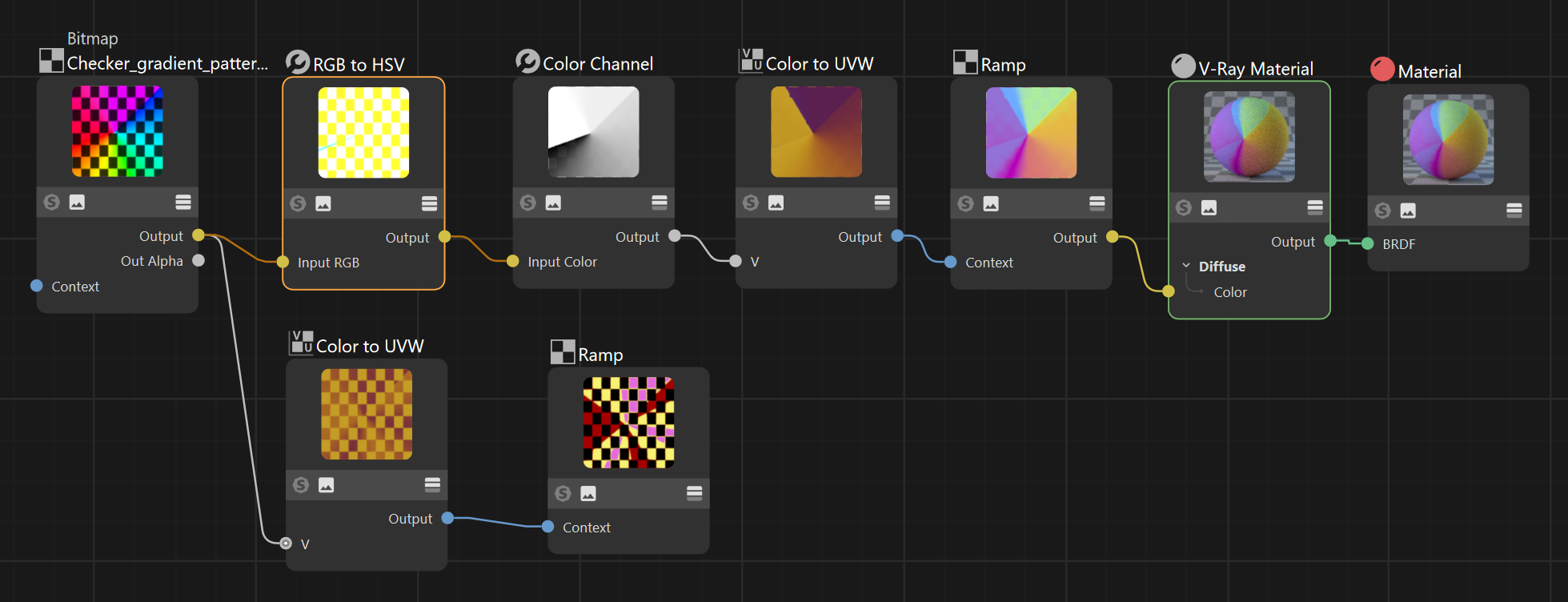
Task: Open the hamburger menu on the Color Channel node
Action: click(x=660, y=203)
